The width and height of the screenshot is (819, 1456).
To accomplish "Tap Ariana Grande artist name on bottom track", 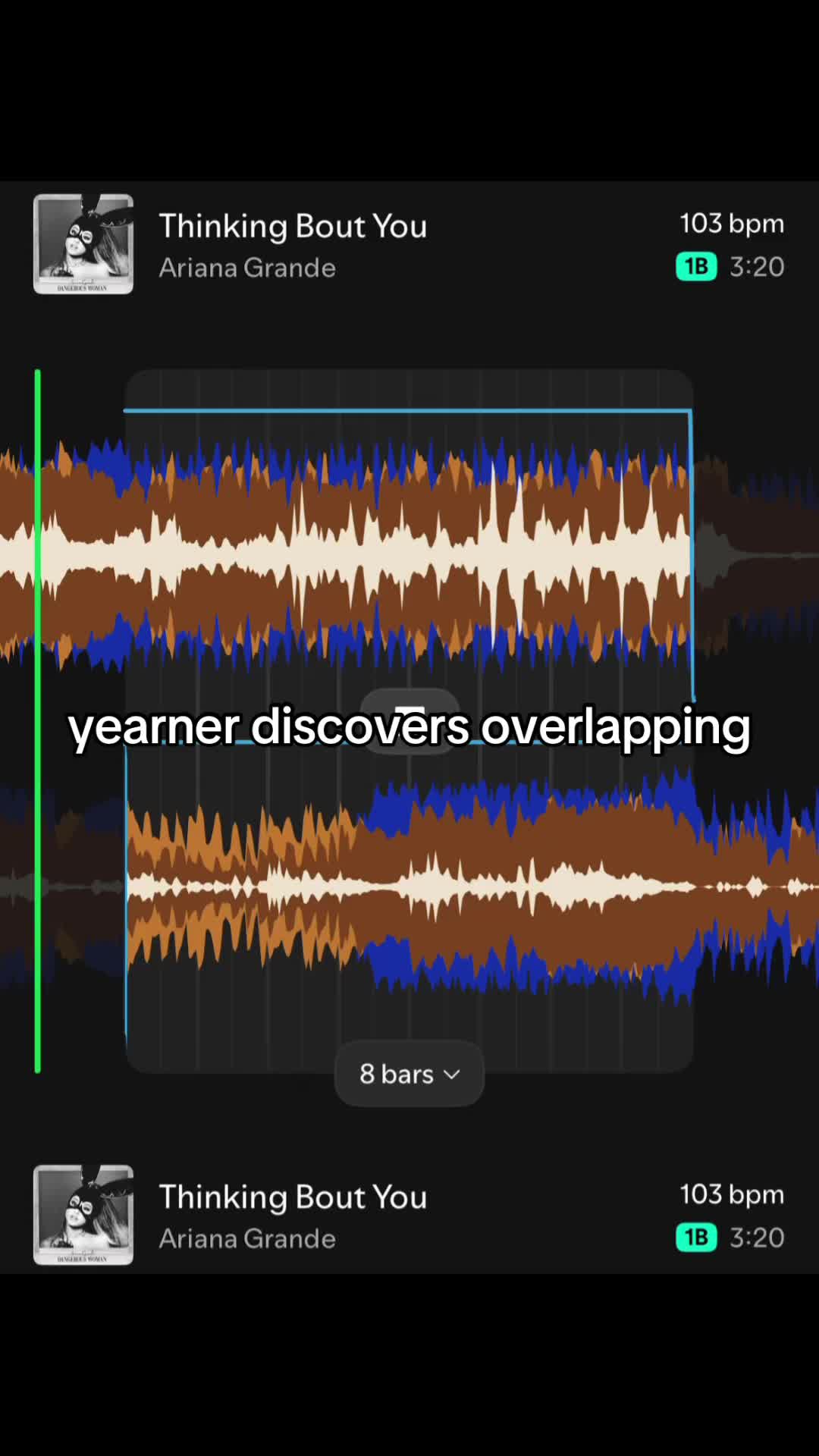I will tap(247, 1238).
